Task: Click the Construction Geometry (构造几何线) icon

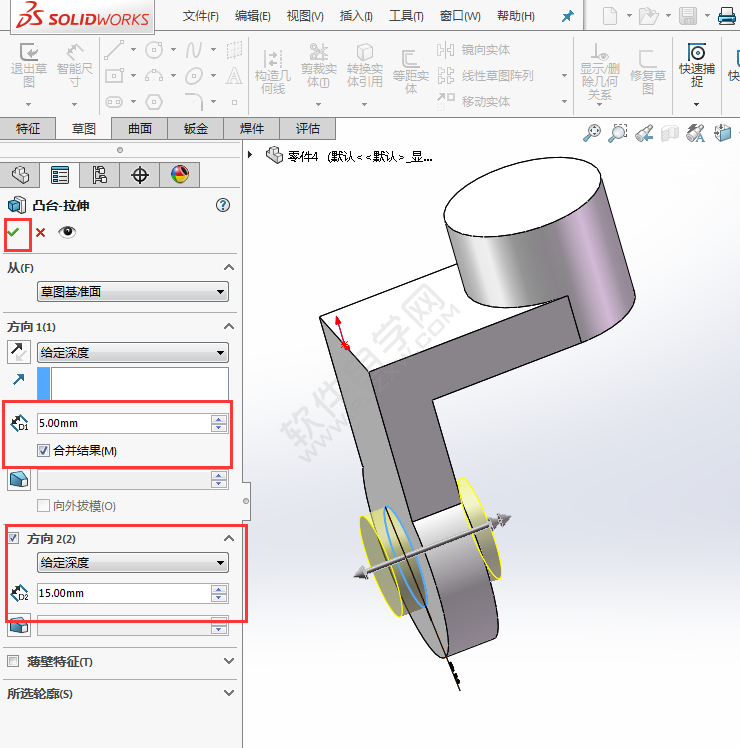Action: (x=273, y=60)
